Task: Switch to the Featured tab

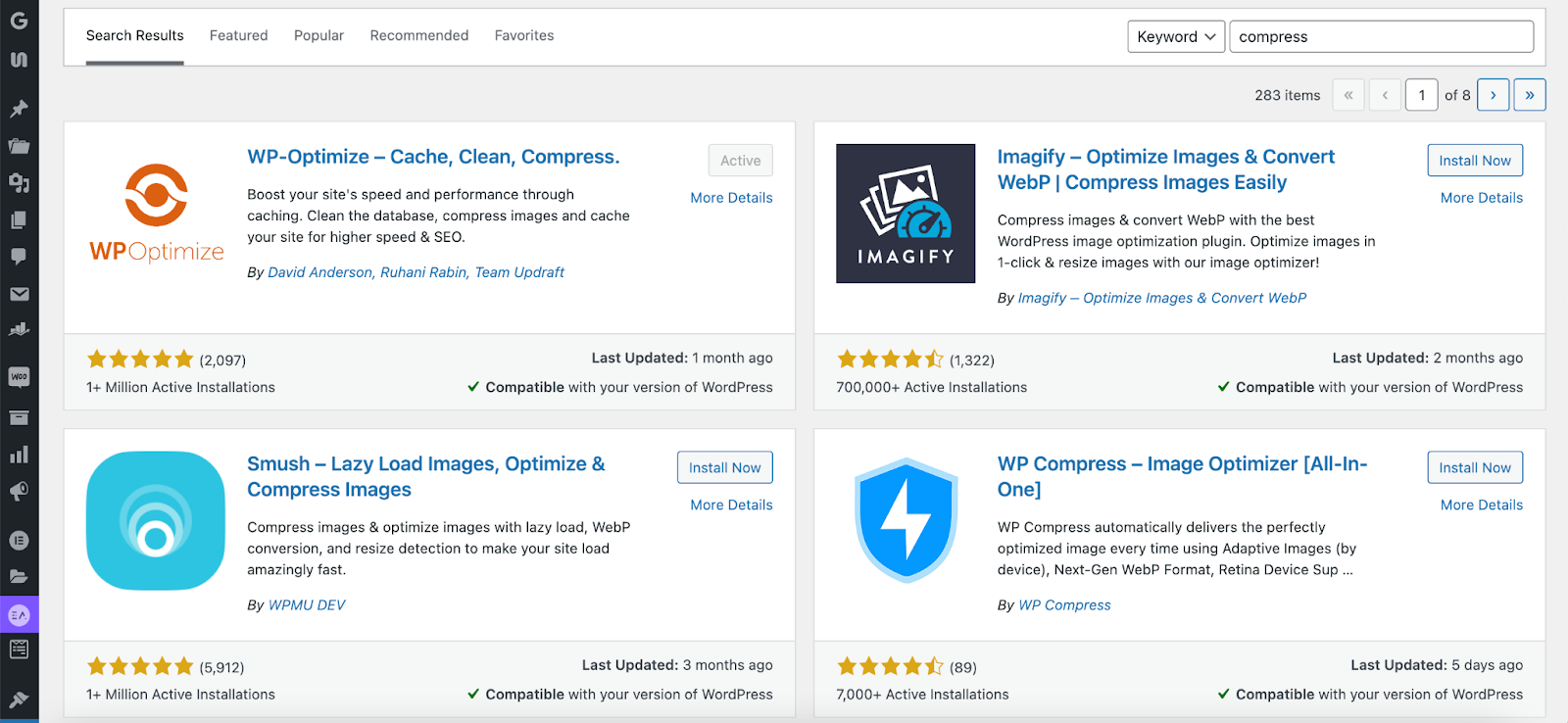Action: click(238, 35)
